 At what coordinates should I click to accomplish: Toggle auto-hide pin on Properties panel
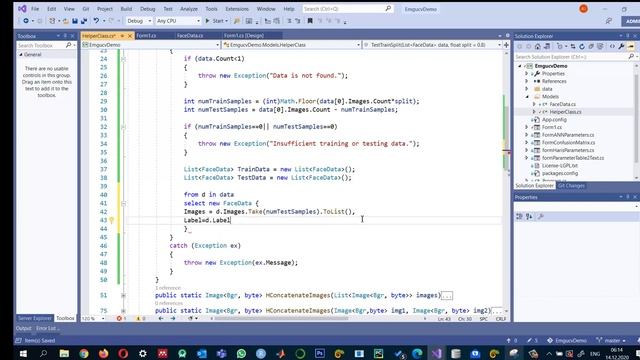coord(628,197)
